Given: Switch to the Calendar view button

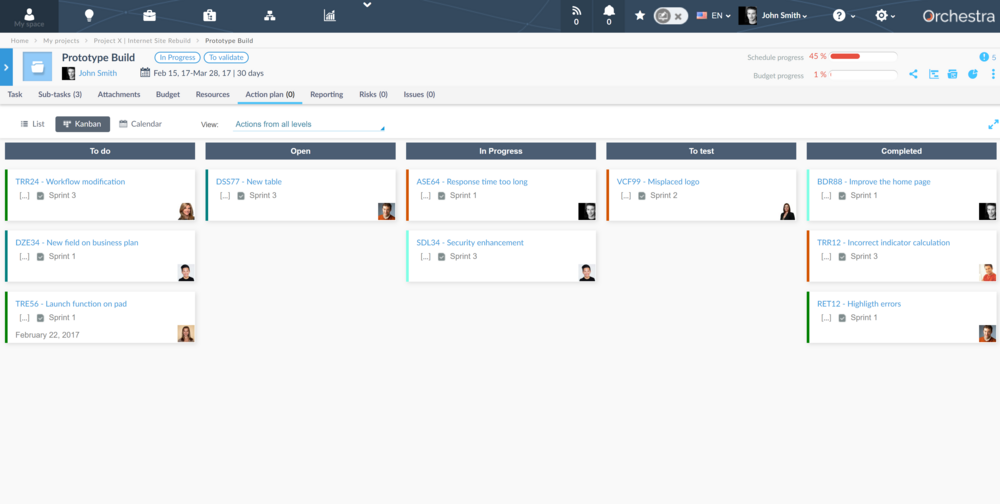Looking at the screenshot, I should (140, 124).
